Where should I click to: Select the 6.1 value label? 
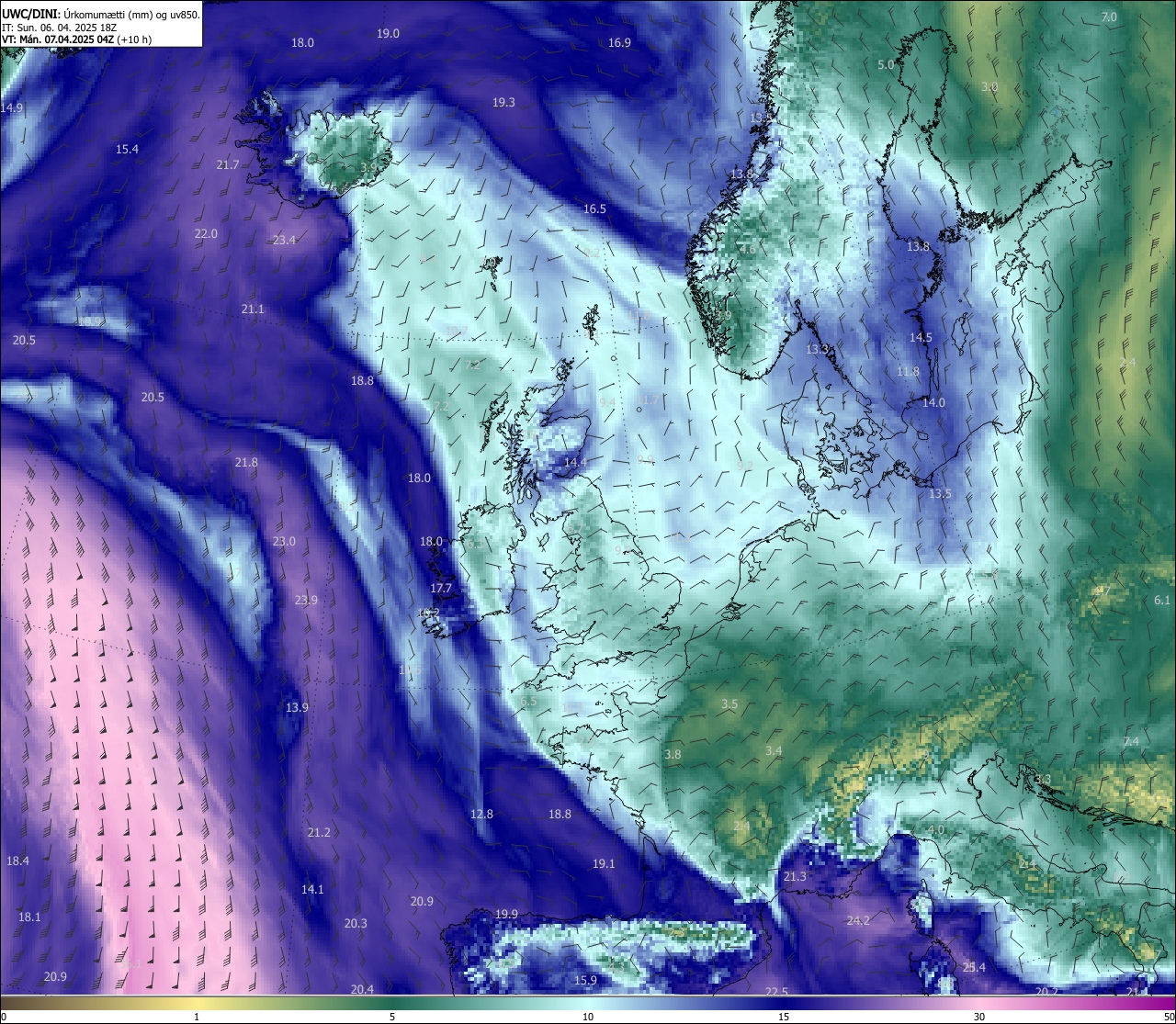tap(1162, 601)
